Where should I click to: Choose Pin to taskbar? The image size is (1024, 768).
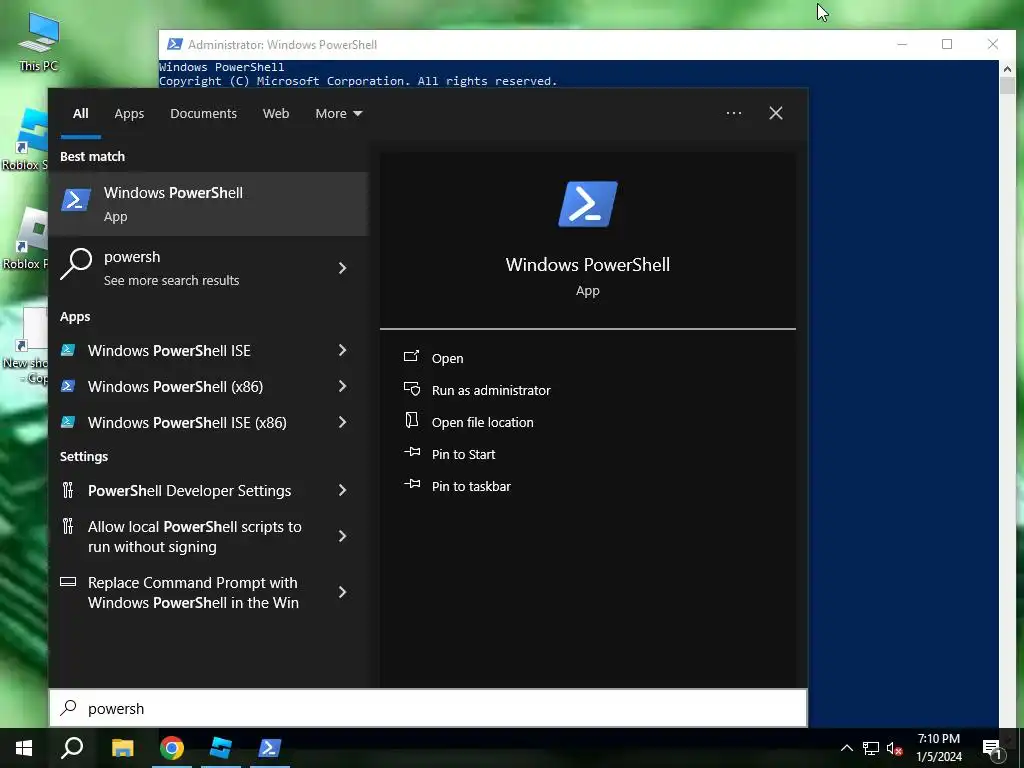pyautogui.click(x=471, y=486)
